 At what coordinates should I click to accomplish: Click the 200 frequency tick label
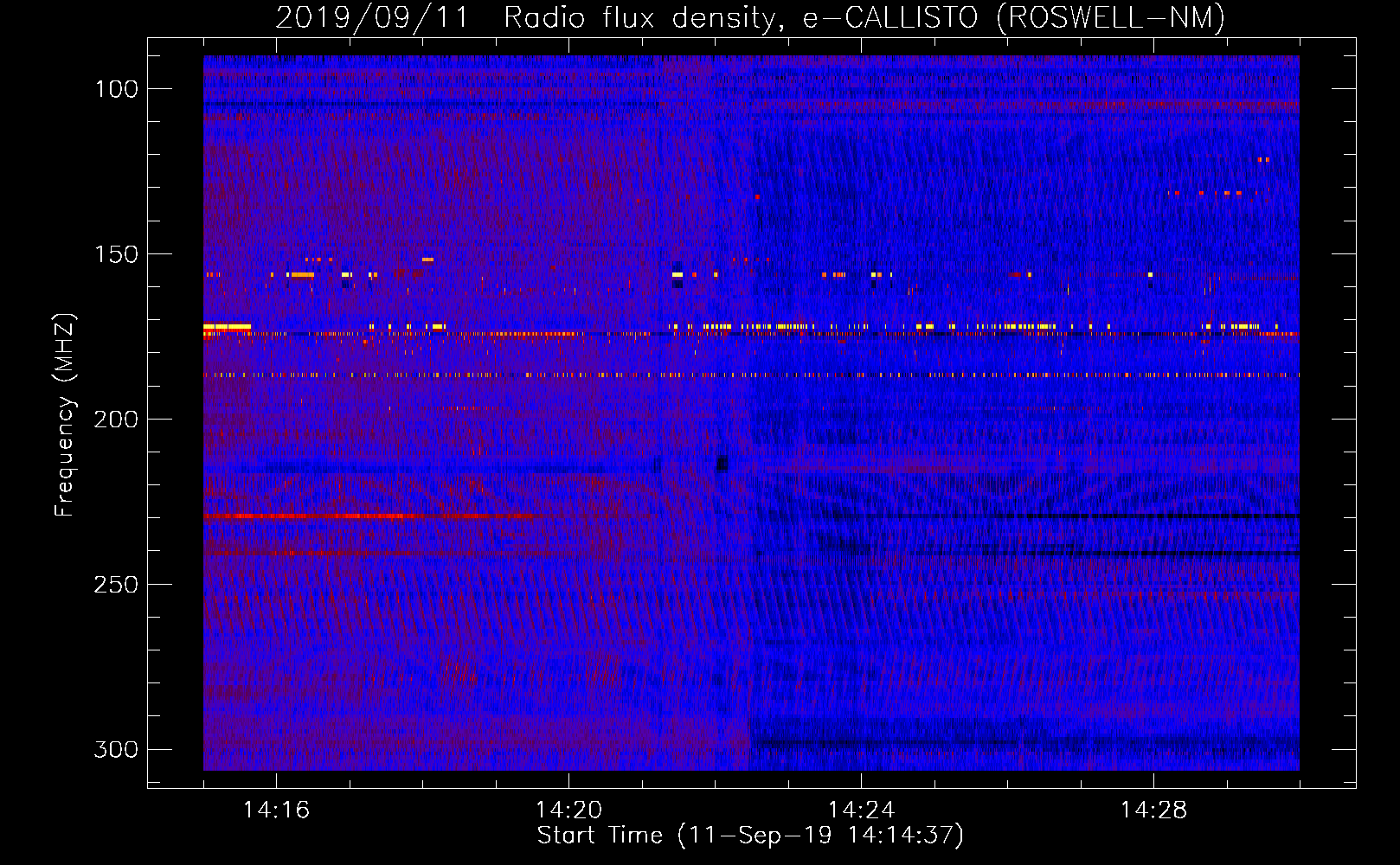coord(116,420)
